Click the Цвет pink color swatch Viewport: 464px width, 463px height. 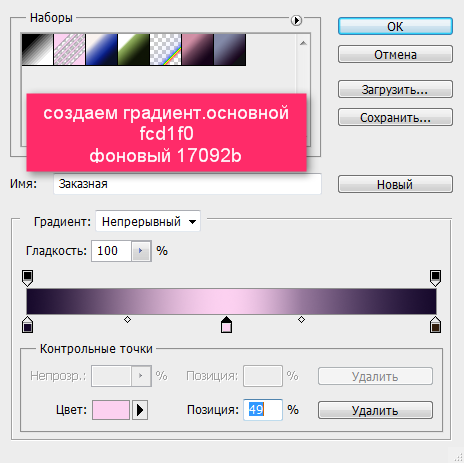[x=111, y=410]
